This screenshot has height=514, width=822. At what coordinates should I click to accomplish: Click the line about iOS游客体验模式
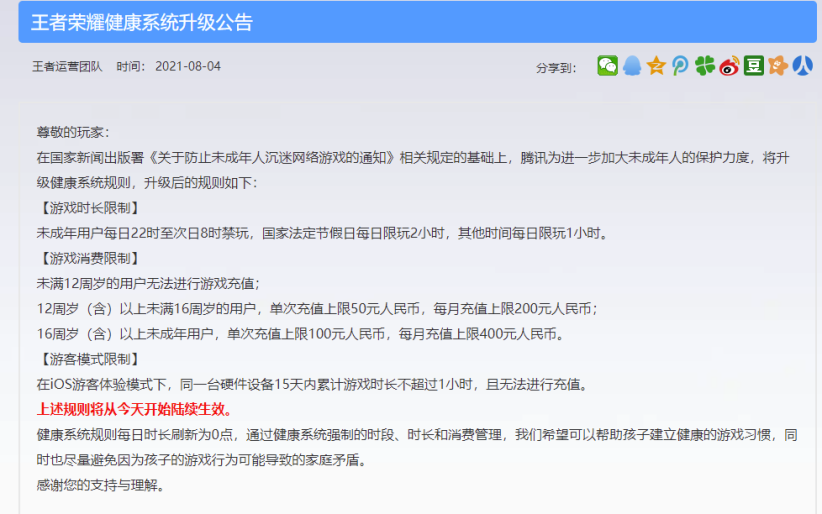pyautogui.click(x=313, y=384)
